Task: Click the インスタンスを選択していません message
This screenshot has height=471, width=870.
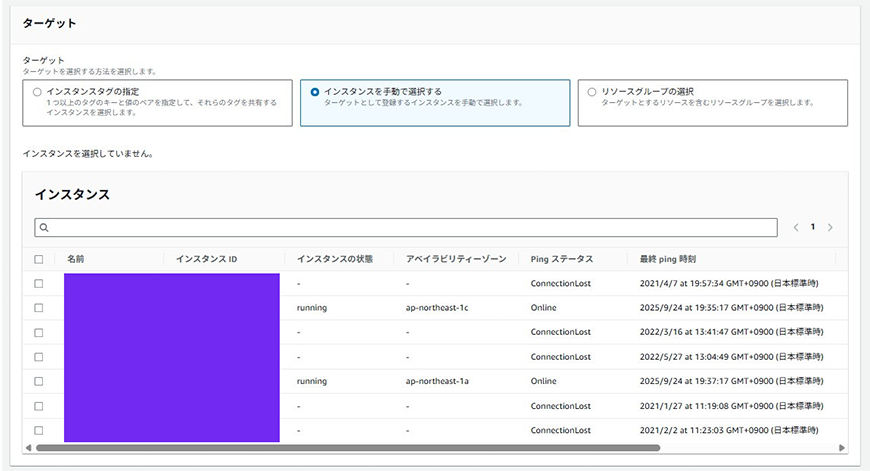Action: [x=88, y=154]
